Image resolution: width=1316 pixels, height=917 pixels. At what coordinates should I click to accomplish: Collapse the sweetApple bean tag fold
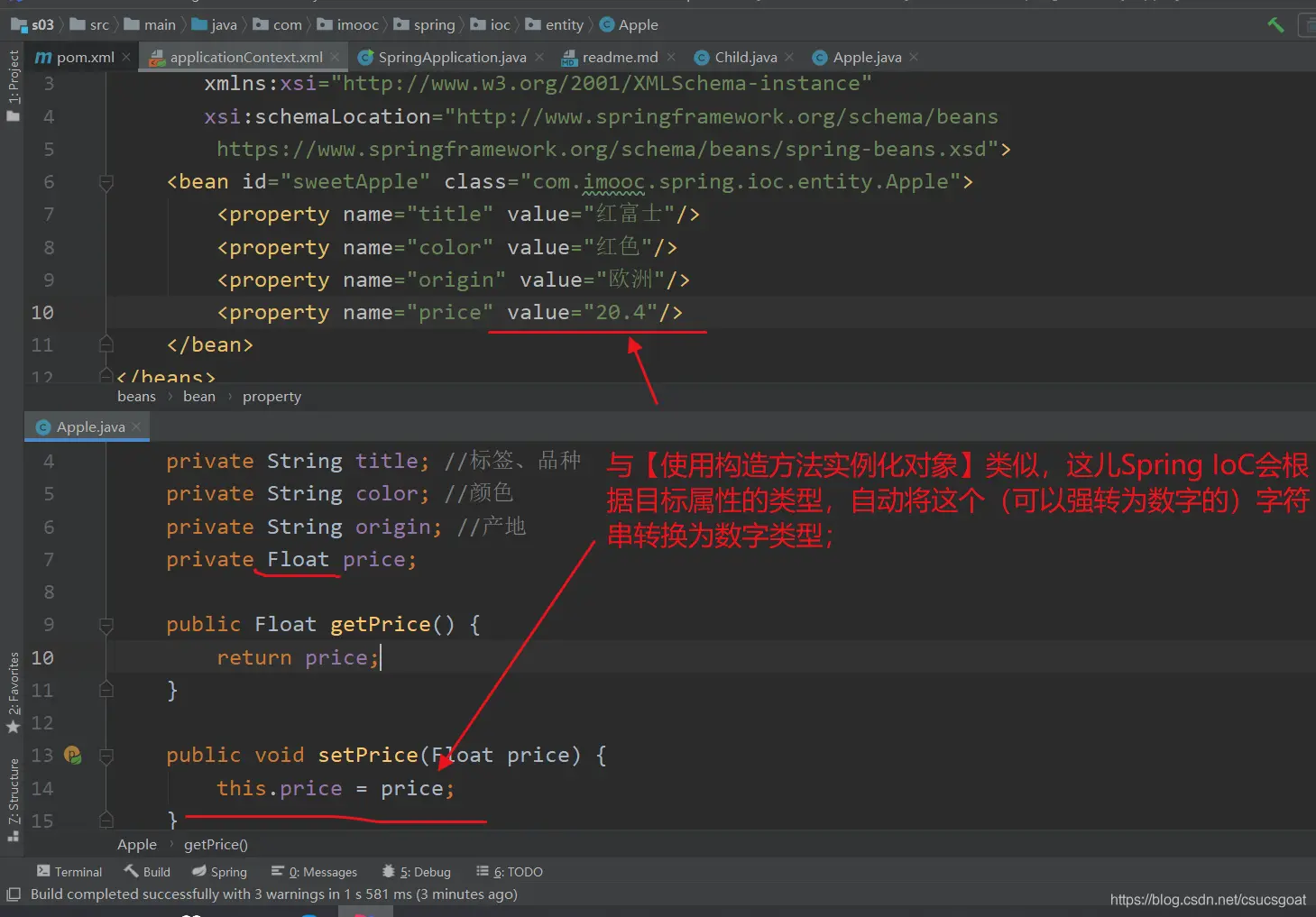coord(106,183)
